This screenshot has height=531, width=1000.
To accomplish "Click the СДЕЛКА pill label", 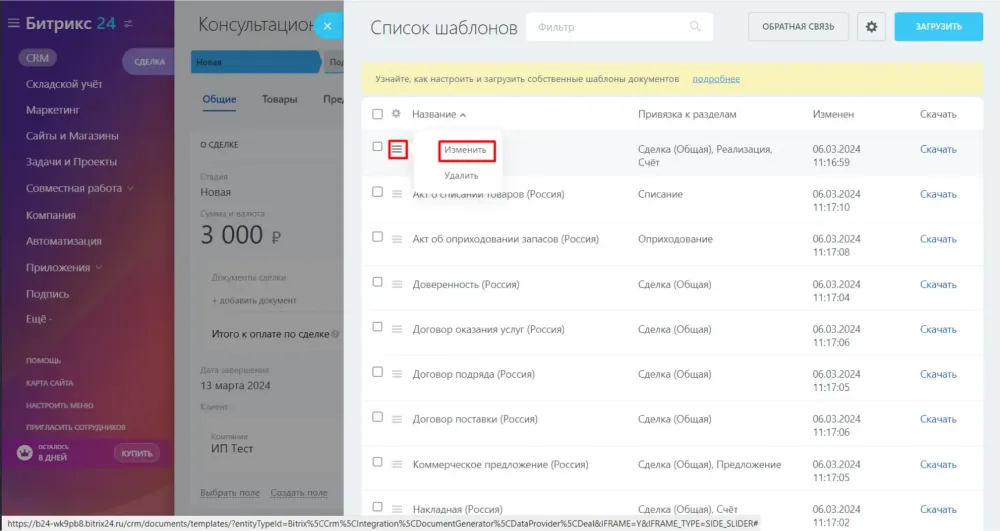I will pyautogui.click(x=149, y=62).
